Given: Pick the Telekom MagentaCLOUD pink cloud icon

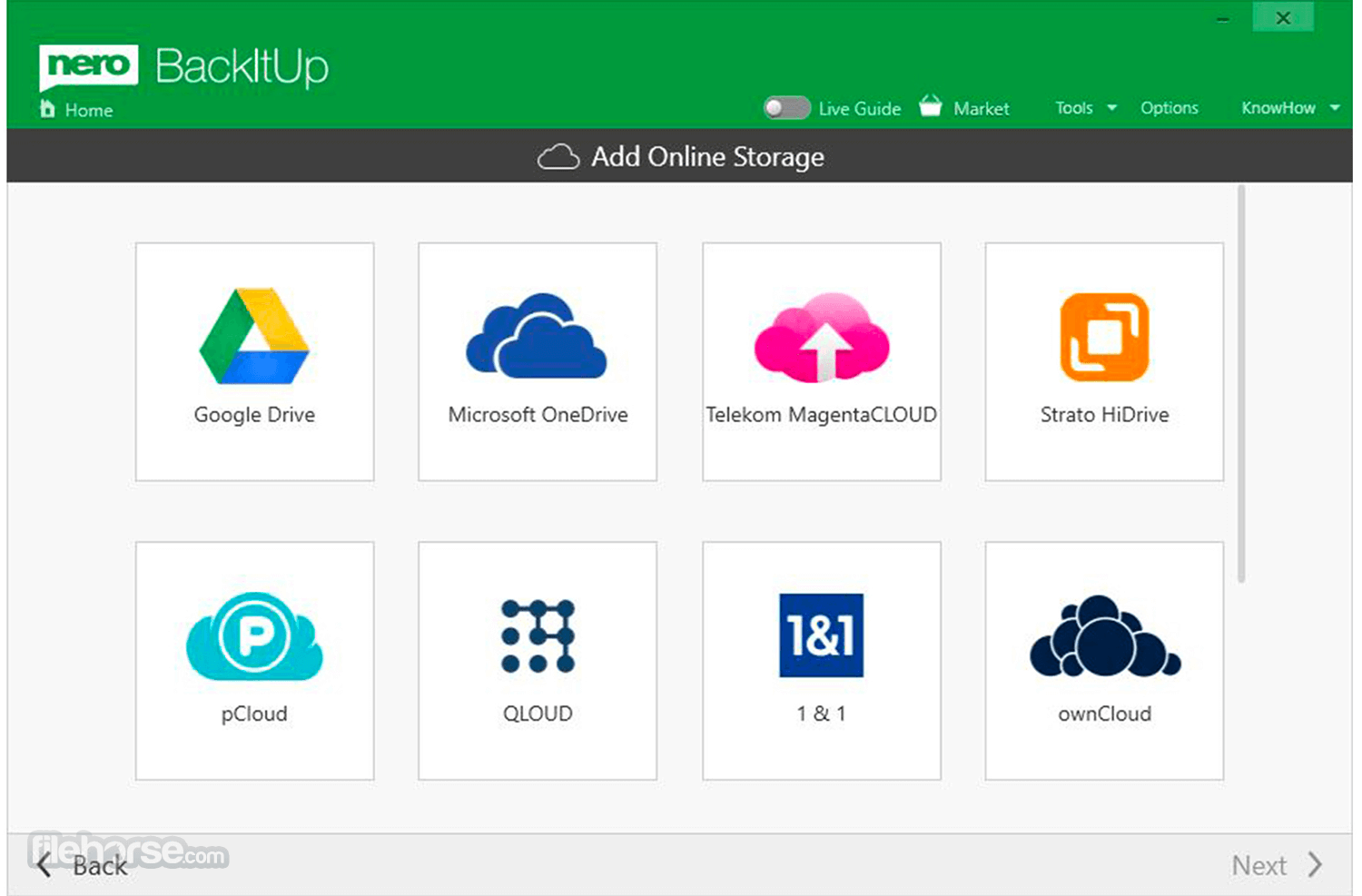Looking at the screenshot, I should click(822, 337).
